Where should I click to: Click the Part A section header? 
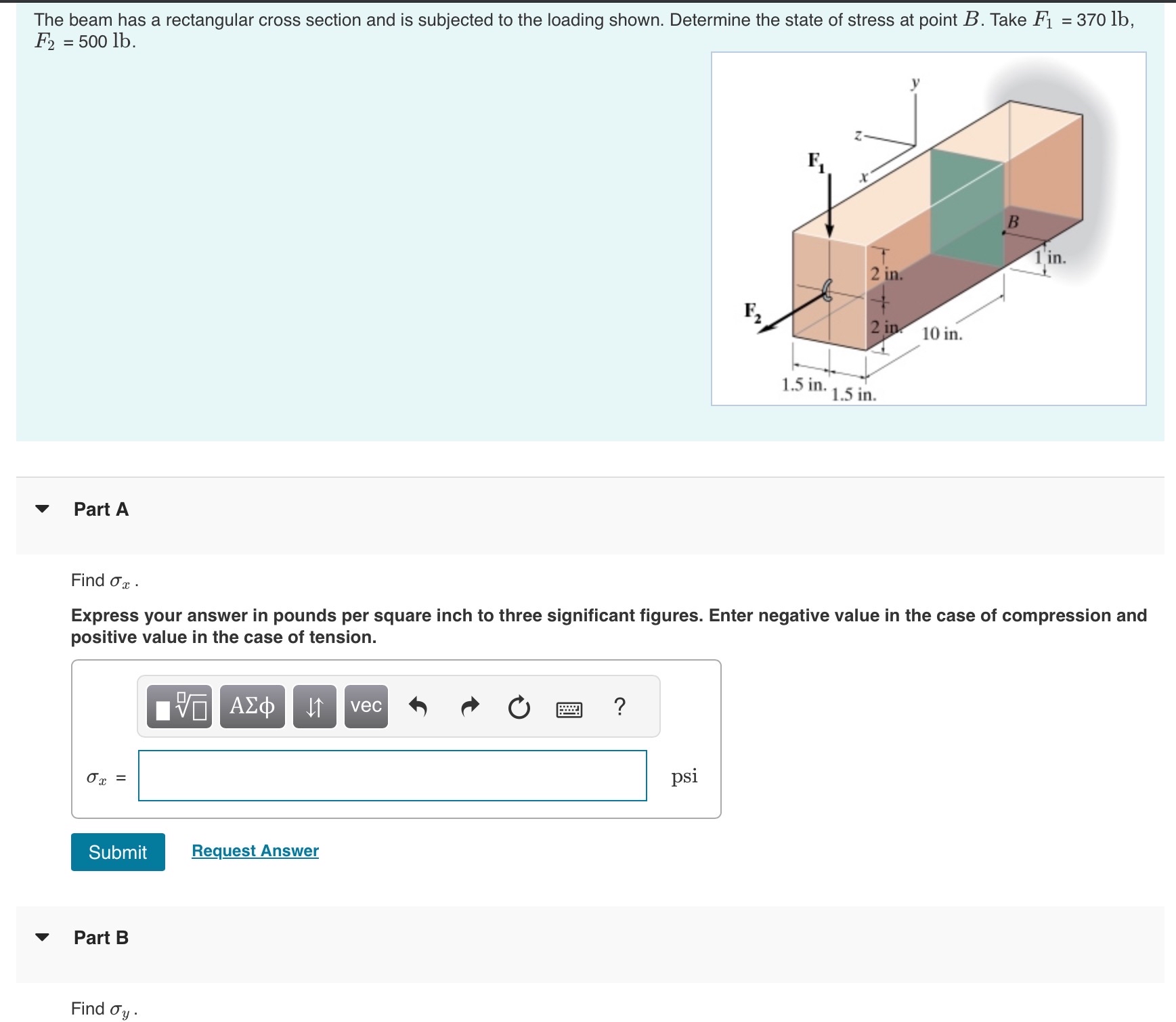click(x=102, y=510)
